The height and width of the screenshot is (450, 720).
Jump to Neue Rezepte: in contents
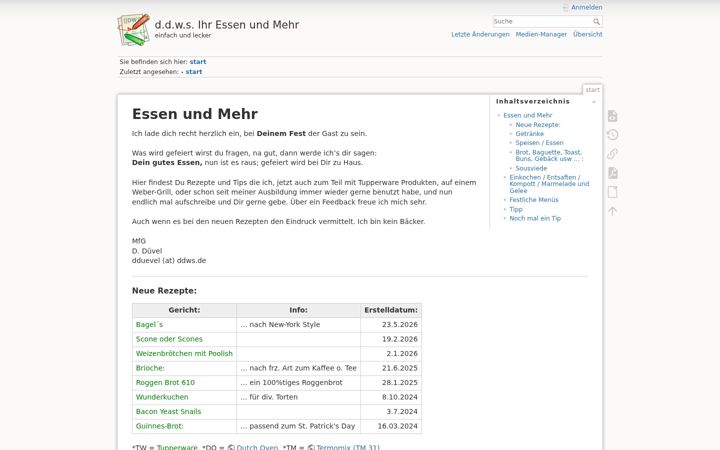pos(537,124)
